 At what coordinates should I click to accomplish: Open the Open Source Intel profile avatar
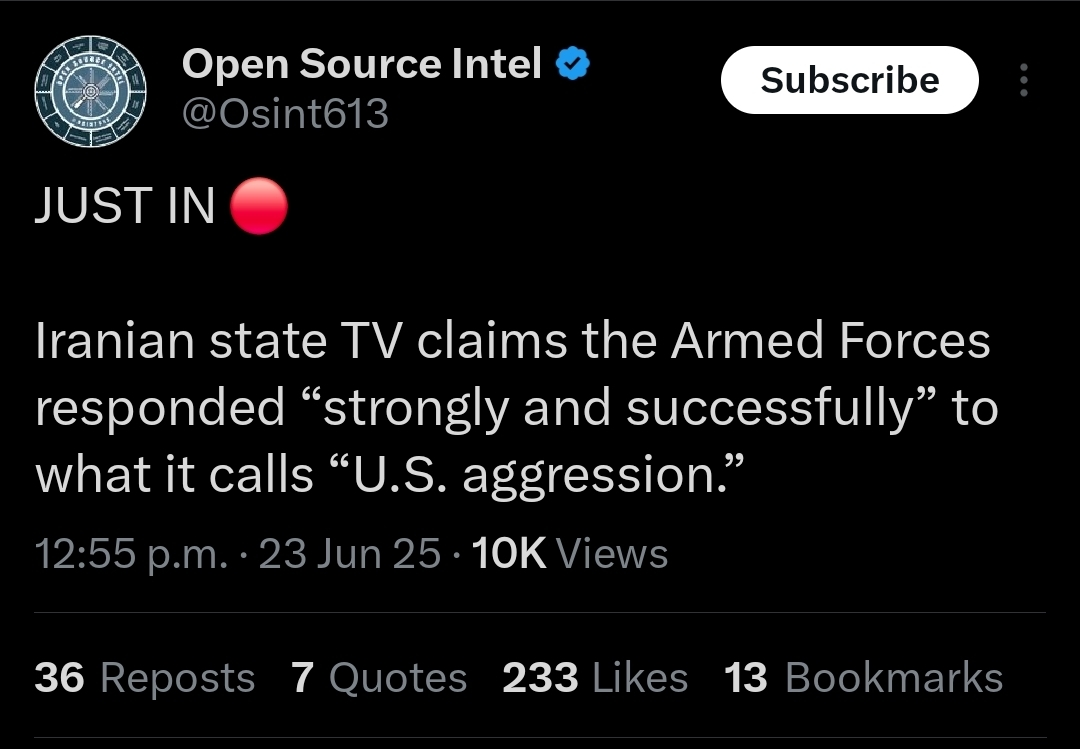click(x=90, y=91)
